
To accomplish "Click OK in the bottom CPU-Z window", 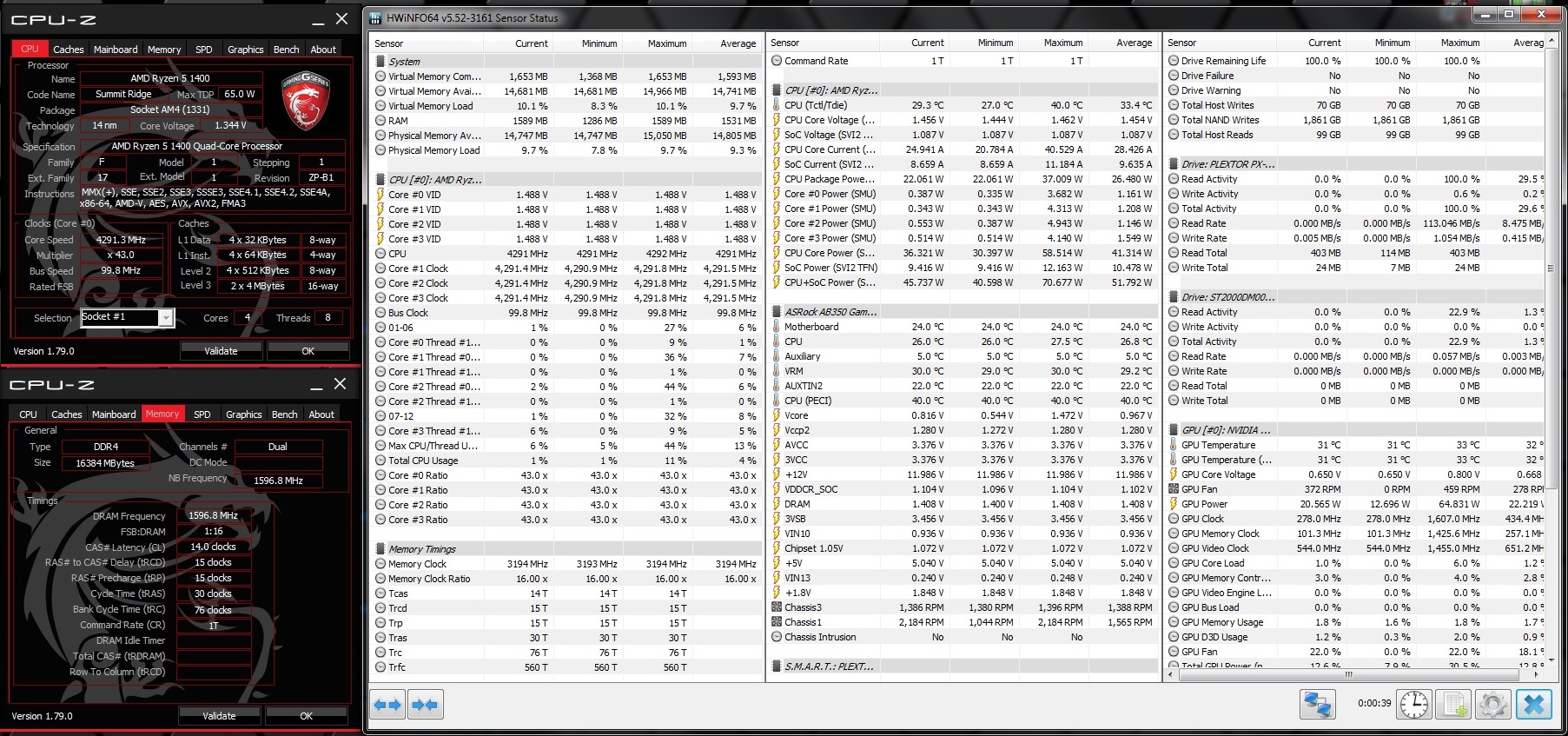I will click(307, 716).
